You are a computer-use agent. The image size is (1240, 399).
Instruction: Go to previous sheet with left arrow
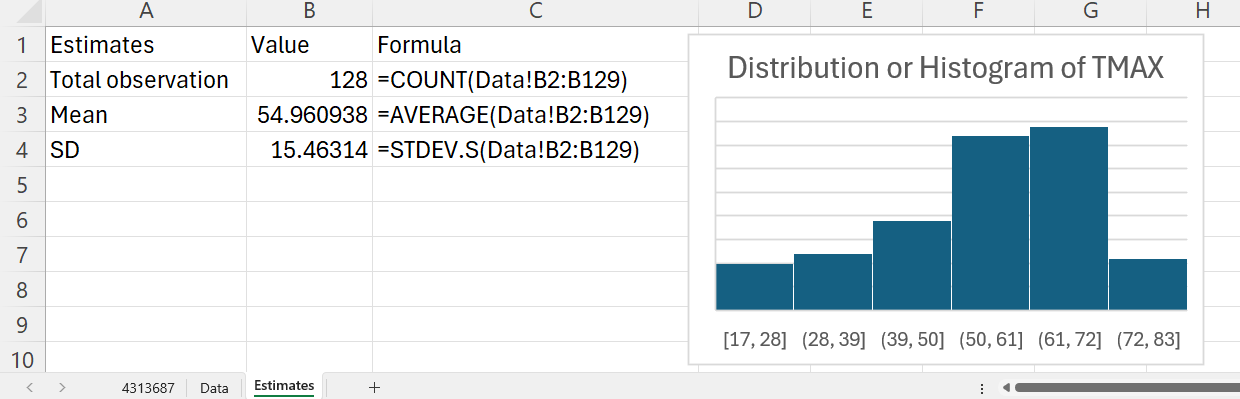tap(30, 387)
